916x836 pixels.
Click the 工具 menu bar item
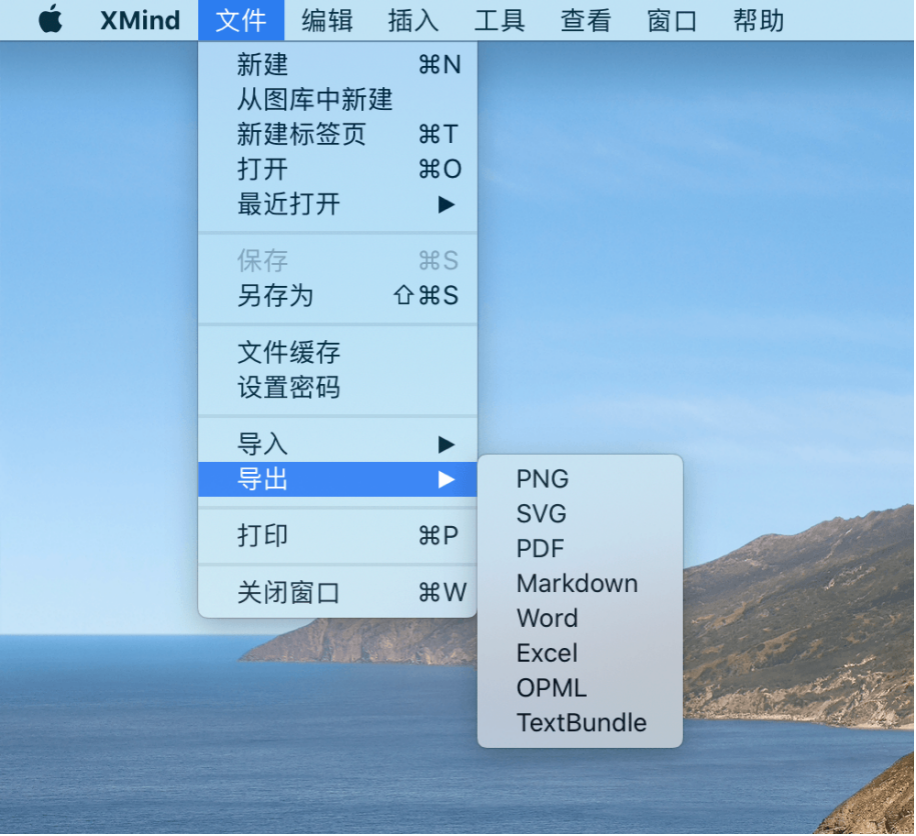[x=499, y=20]
